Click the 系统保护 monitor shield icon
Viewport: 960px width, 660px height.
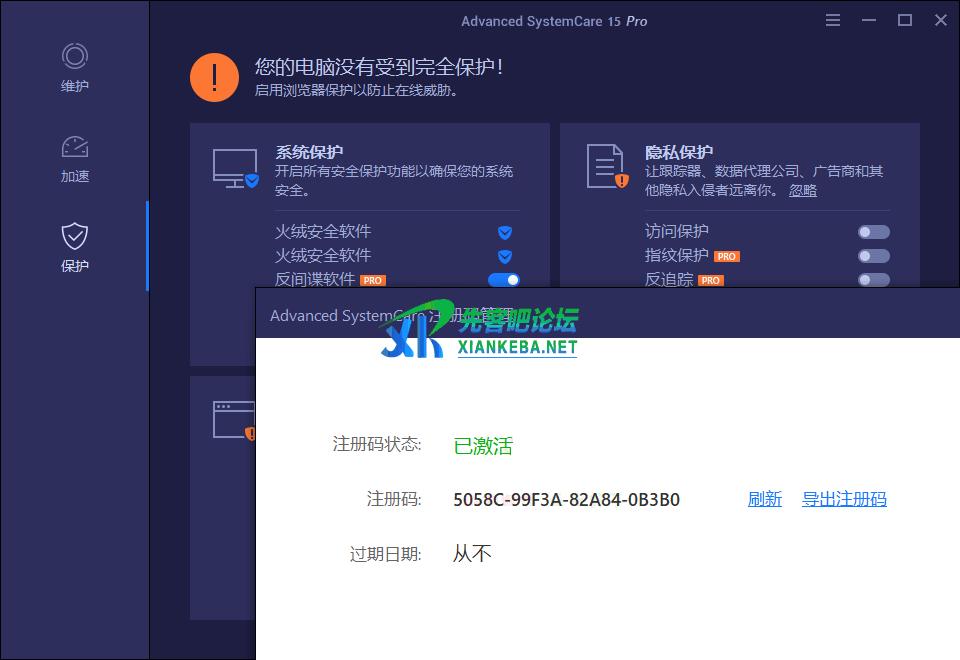(x=235, y=167)
